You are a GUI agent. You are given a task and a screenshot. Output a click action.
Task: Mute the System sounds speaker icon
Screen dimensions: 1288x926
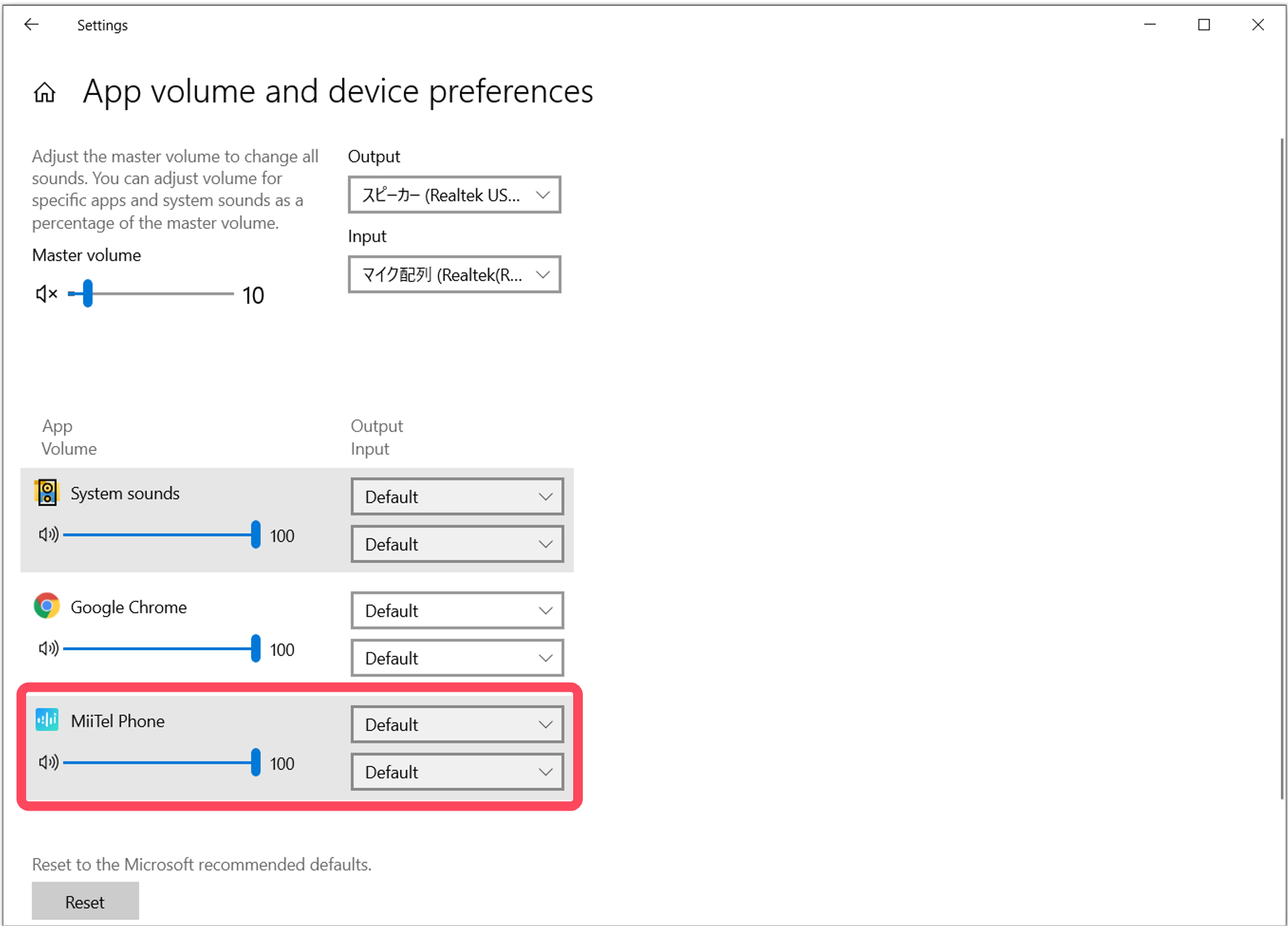click(48, 535)
